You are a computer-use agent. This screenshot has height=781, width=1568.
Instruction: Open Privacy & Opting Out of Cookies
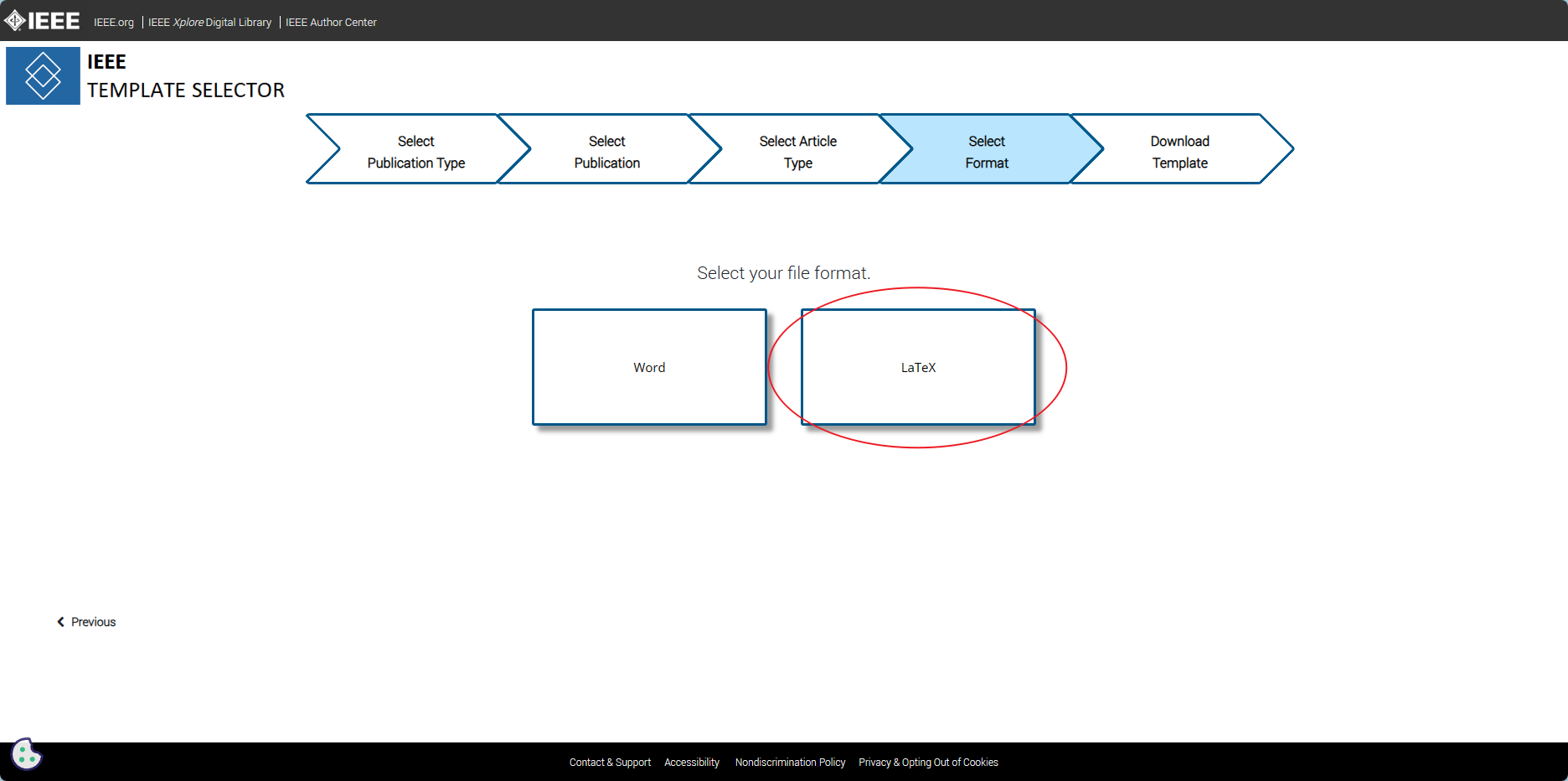point(928,763)
